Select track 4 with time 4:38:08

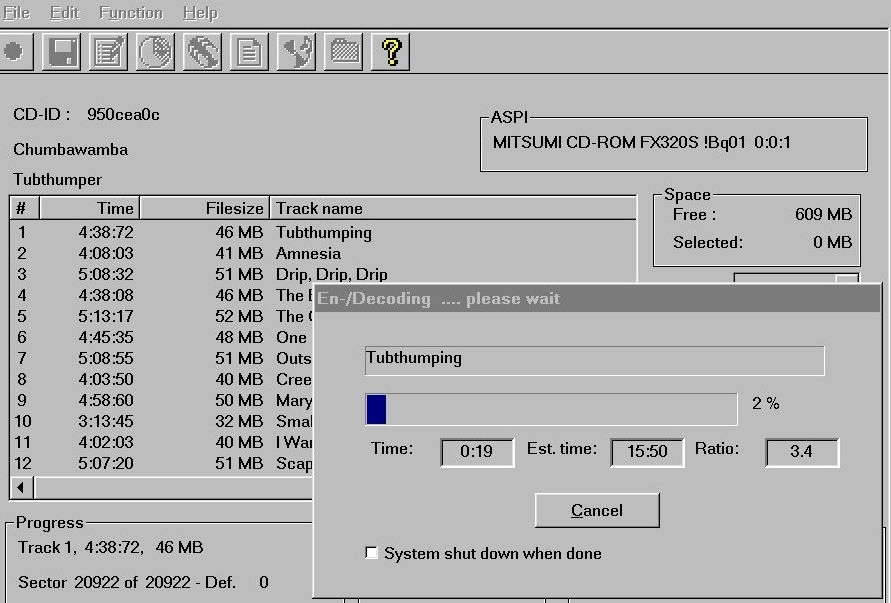click(x=162, y=296)
